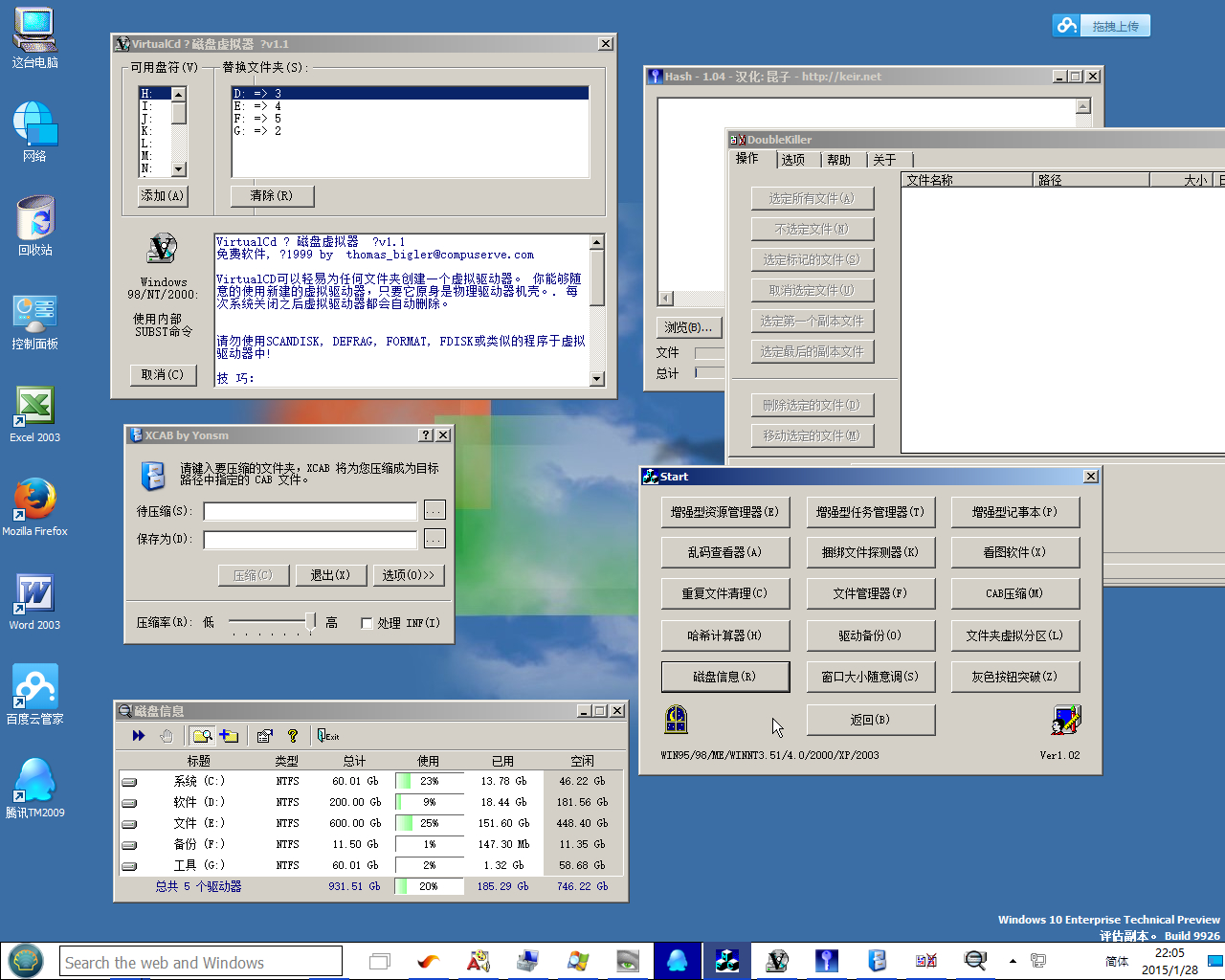Select the 软件 (D:) drive row
The height and width of the screenshot is (980, 1225).
[370, 803]
